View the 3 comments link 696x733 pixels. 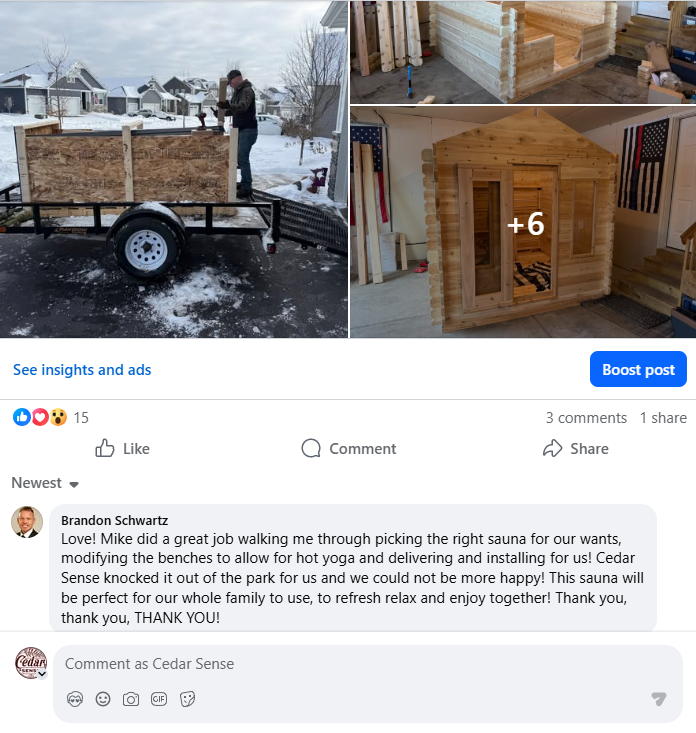click(586, 417)
